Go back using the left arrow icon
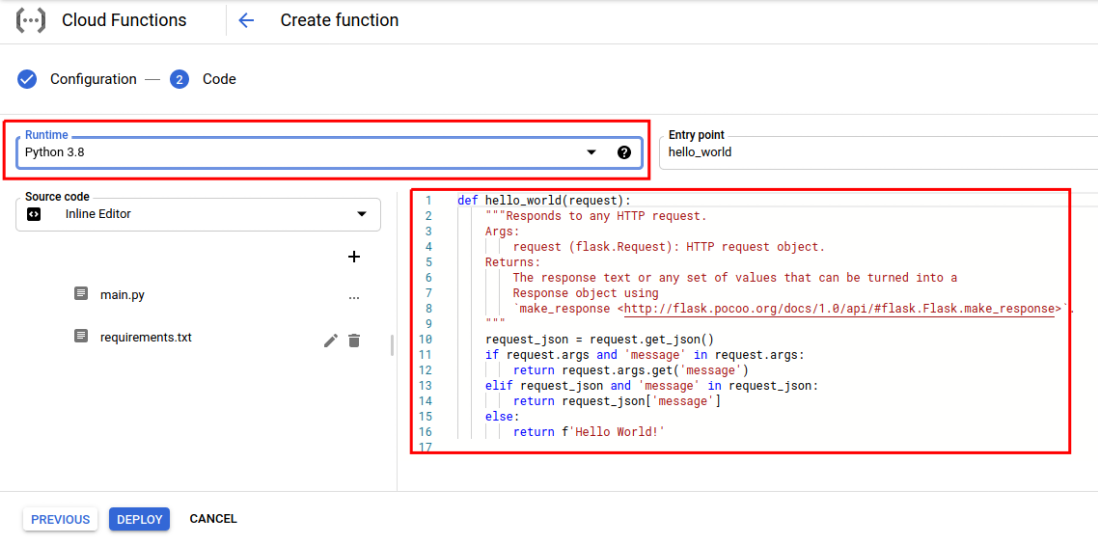Viewport: 1098px width, 544px height. coord(246,20)
